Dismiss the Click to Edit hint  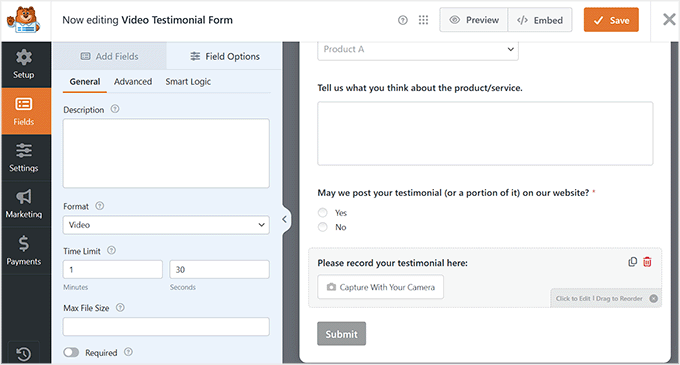coord(654,298)
